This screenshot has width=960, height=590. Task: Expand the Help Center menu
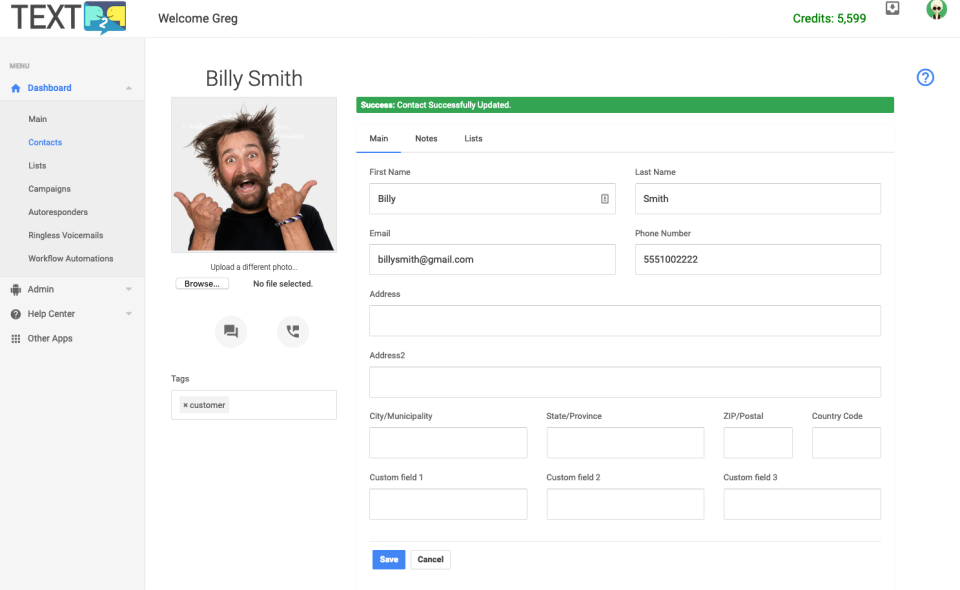(129, 313)
